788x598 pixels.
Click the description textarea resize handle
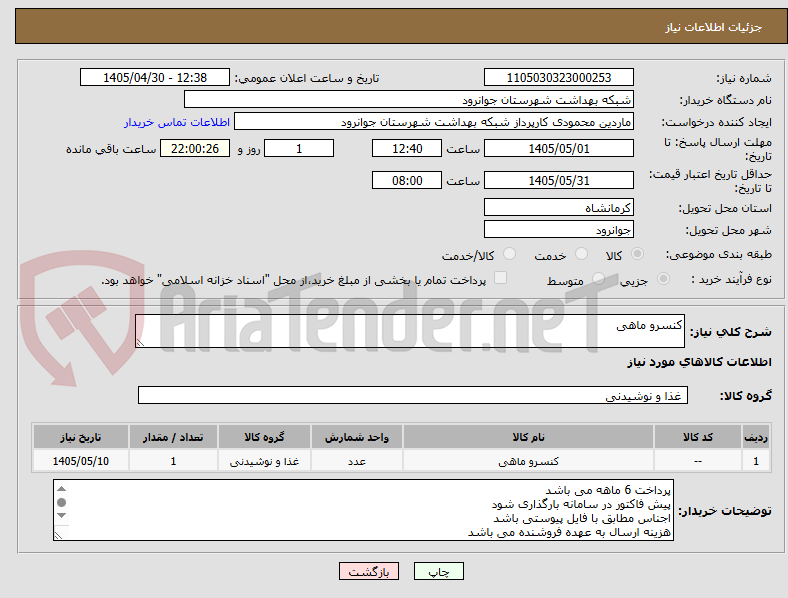pos(140,342)
